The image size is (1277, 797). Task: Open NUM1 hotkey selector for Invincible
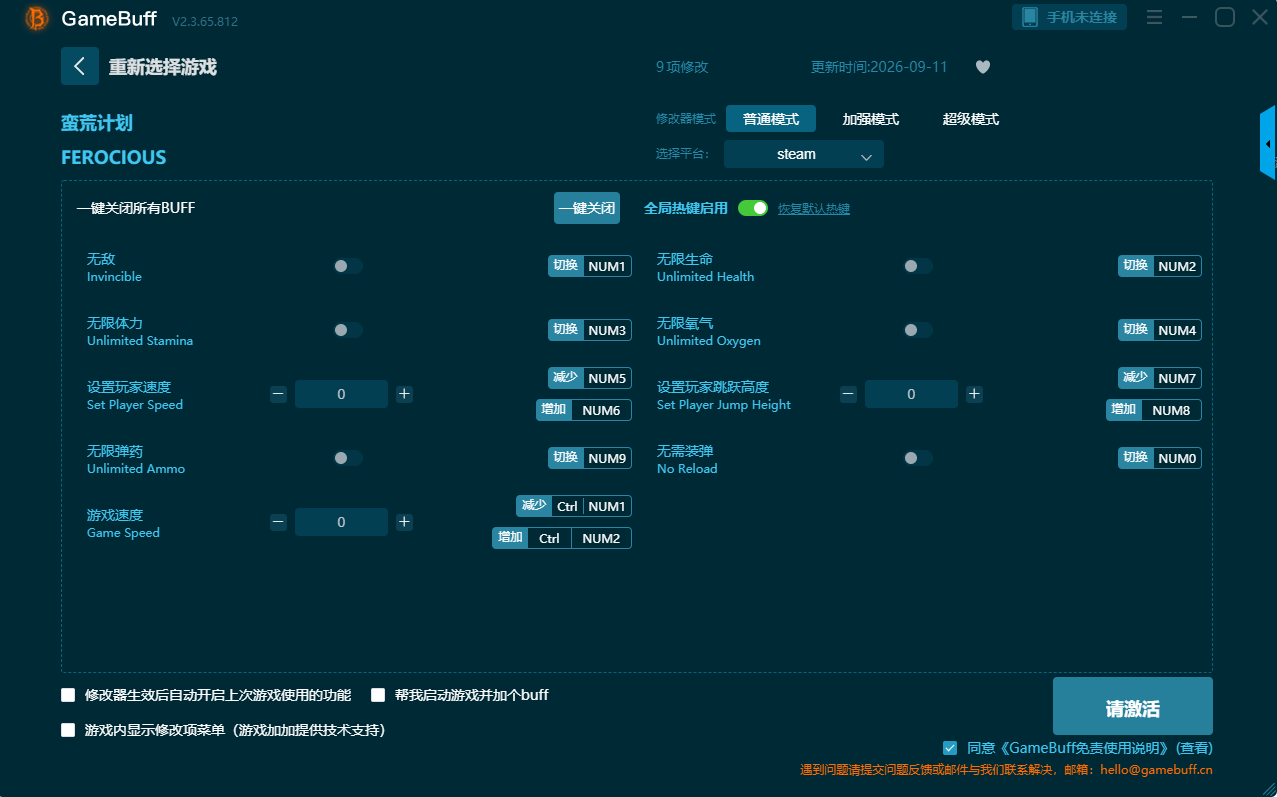(x=607, y=266)
